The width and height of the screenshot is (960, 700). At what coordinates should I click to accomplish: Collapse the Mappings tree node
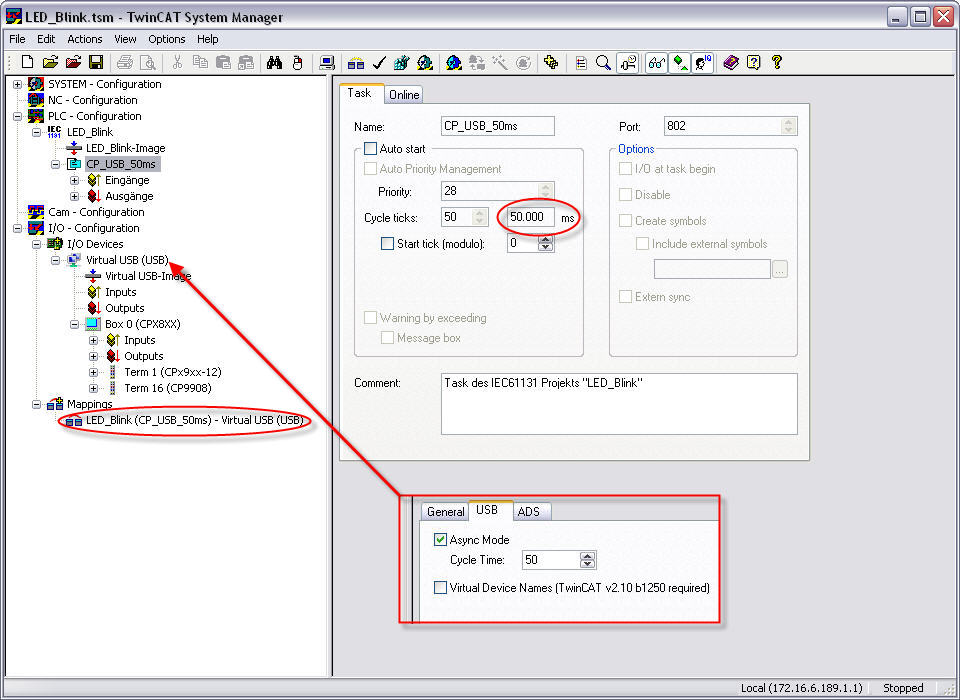(37, 404)
